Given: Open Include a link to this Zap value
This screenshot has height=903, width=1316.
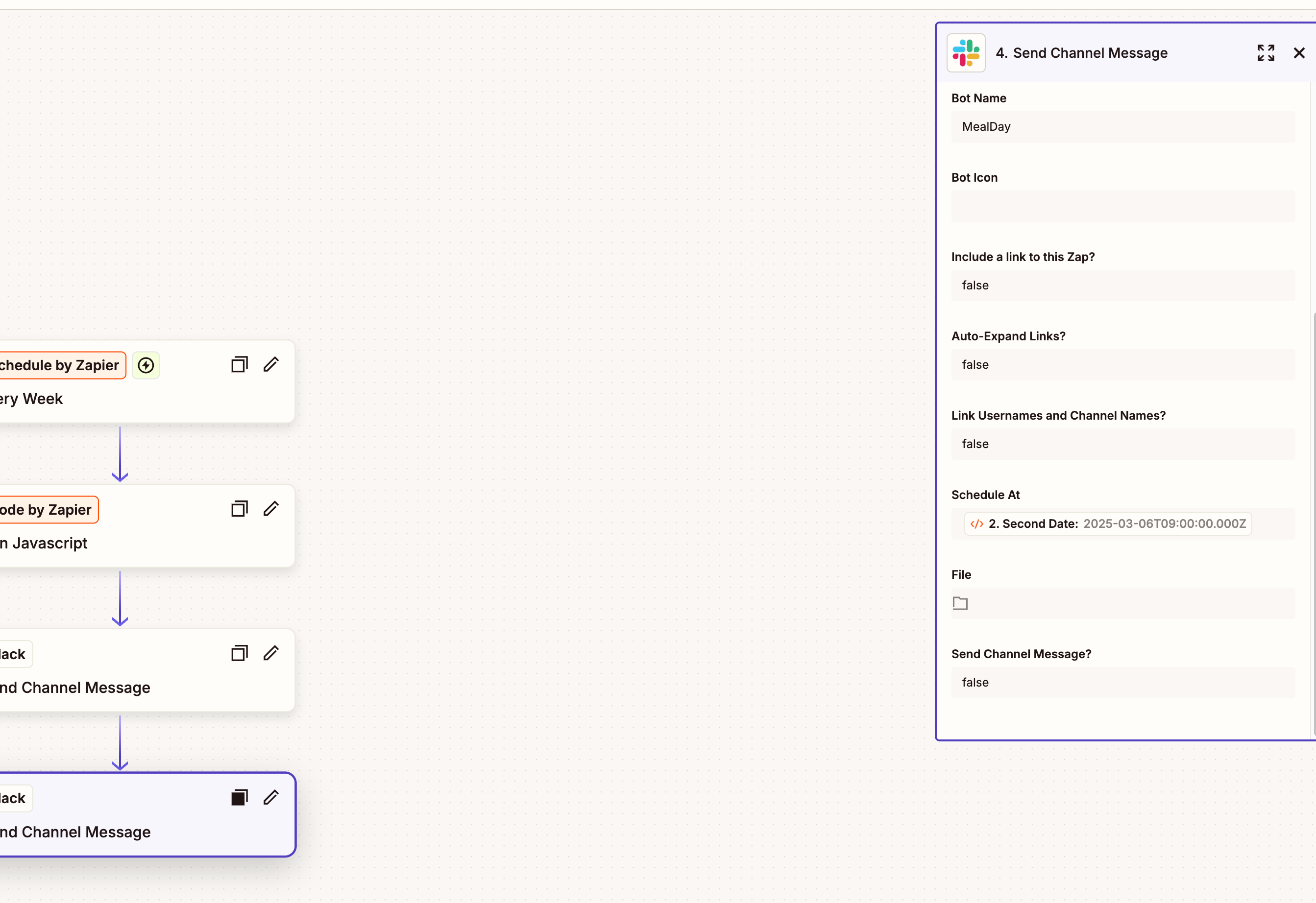Looking at the screenshot, I should pos(1123,285).
